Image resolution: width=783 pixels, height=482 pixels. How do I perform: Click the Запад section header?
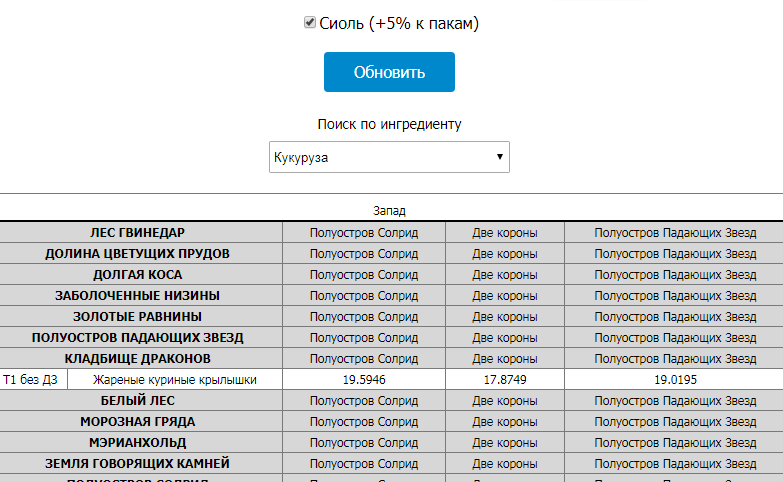[389, 211]
